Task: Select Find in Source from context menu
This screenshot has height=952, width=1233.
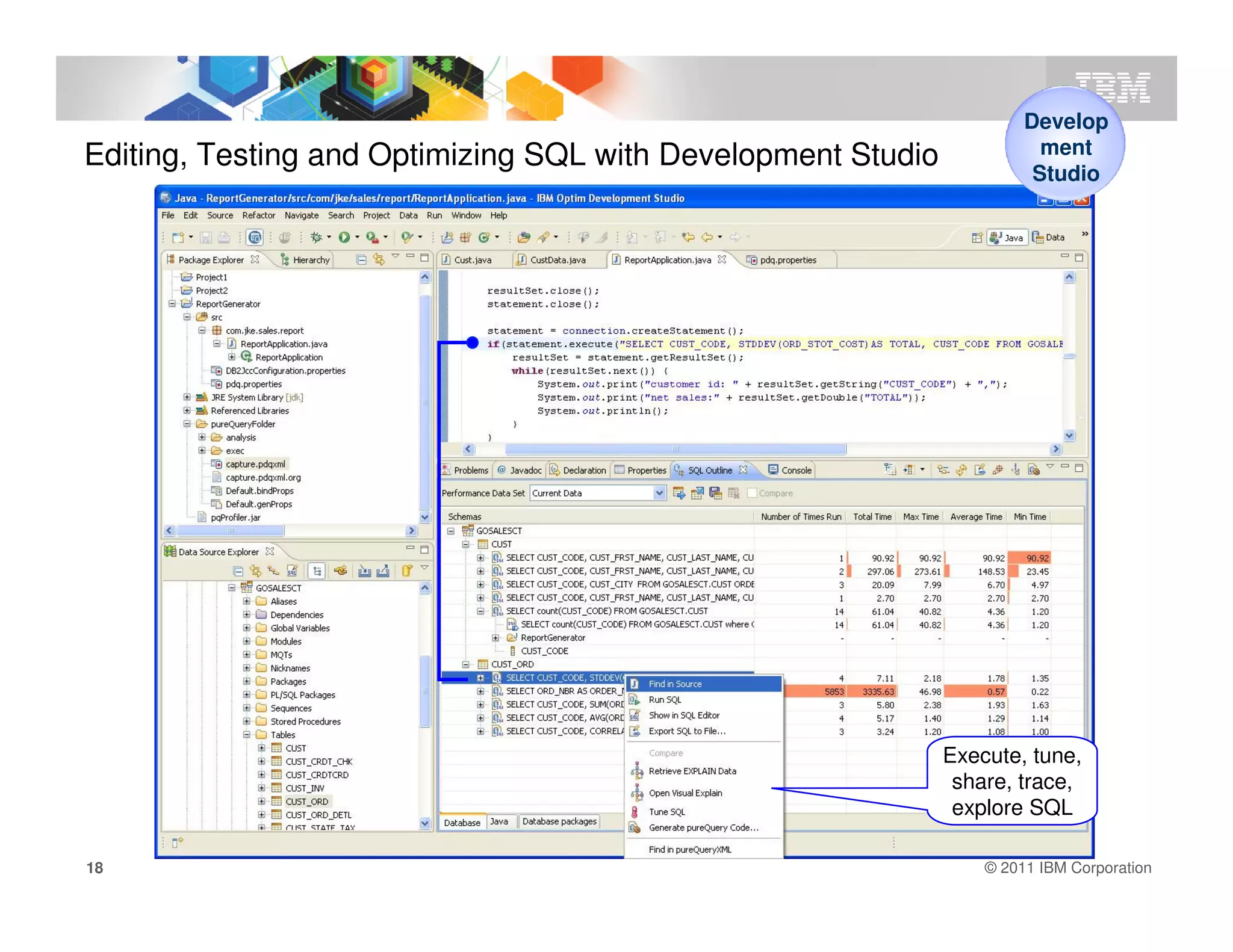Action: [704, 684]
